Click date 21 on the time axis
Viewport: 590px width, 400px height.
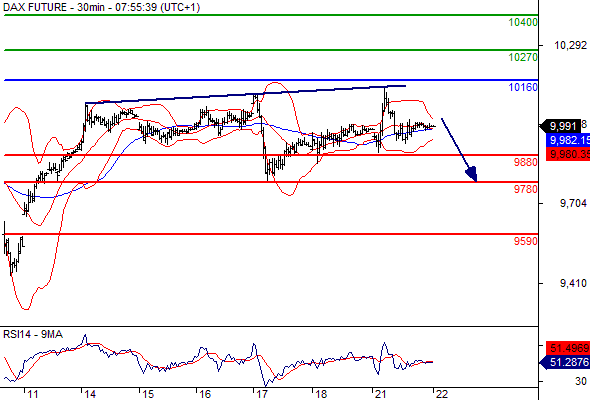click(x=381, y=394)
